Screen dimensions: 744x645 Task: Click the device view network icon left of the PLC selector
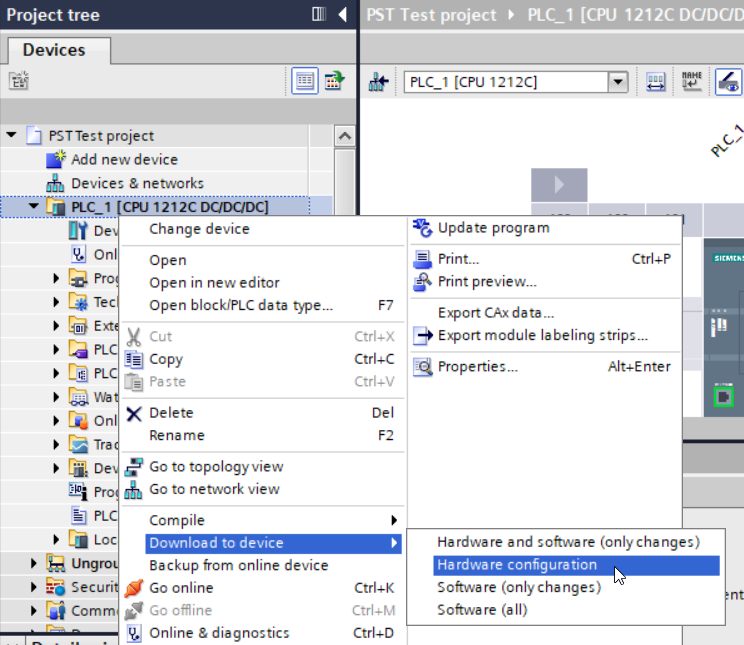[378, 82]
